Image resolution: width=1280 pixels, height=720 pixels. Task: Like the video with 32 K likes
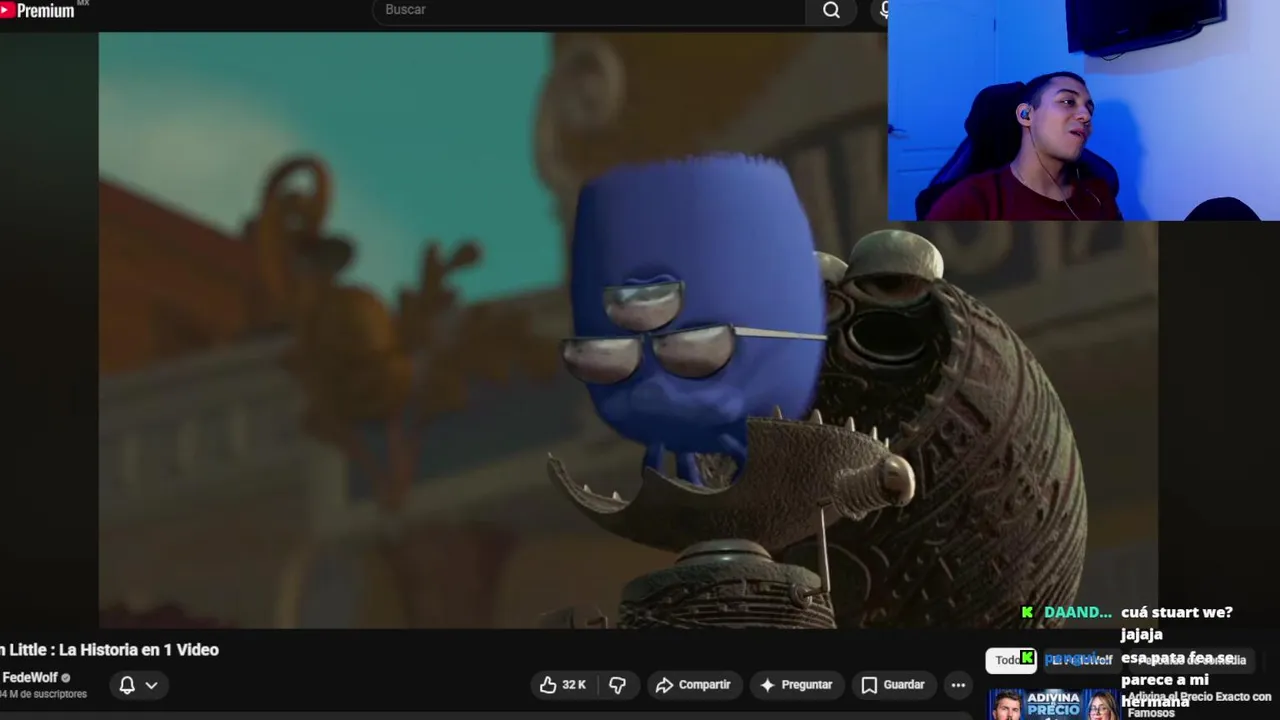[x=563, y=685]
